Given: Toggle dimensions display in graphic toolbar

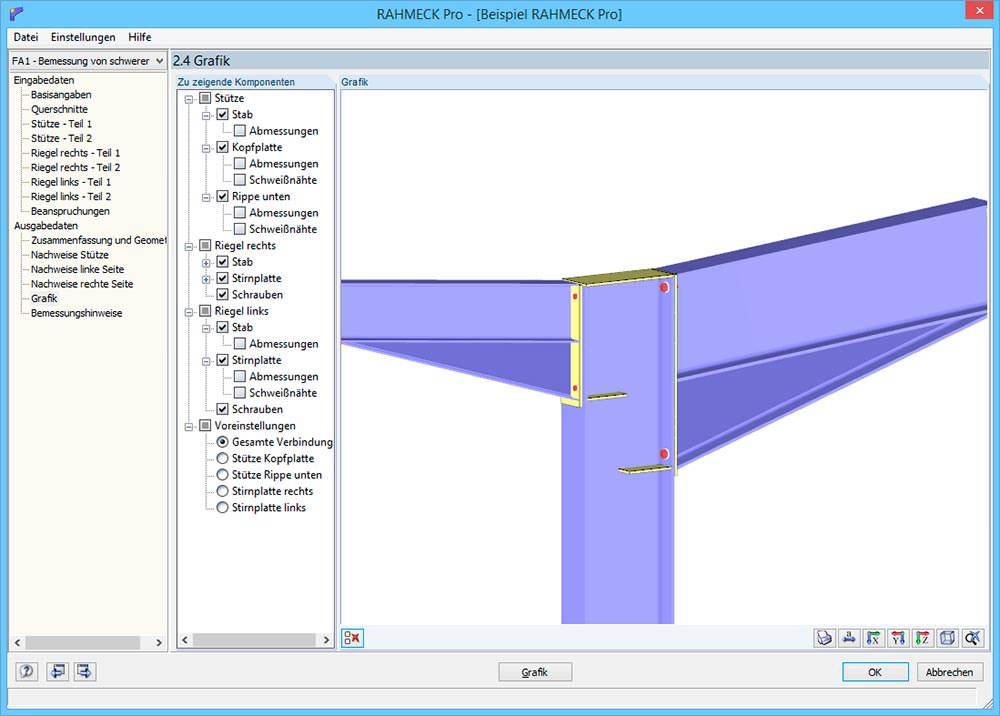Looking at the screenshot, I should (849, 638).
